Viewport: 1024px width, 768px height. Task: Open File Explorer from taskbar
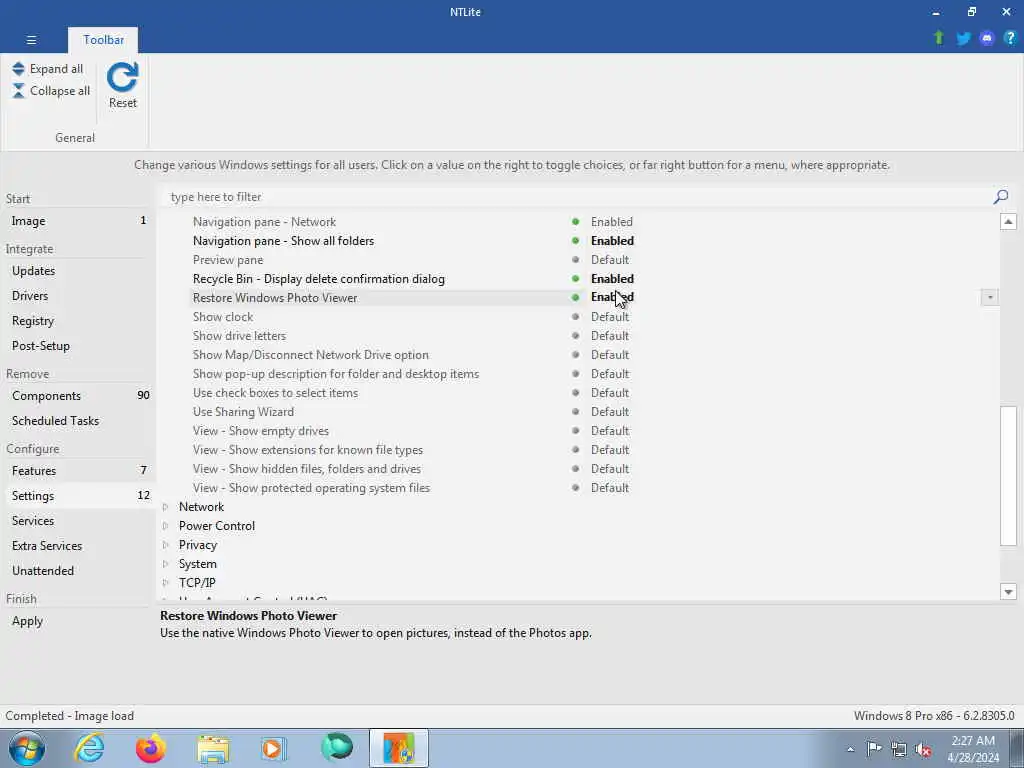pyautogui.click(x=214, y=749)
